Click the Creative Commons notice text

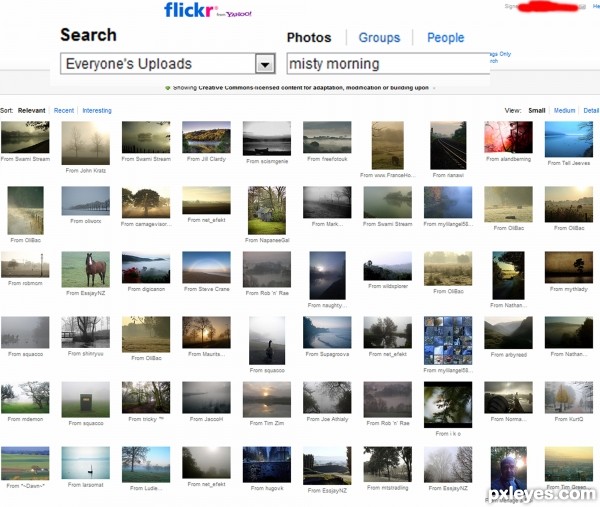click(x=300, y=88)
